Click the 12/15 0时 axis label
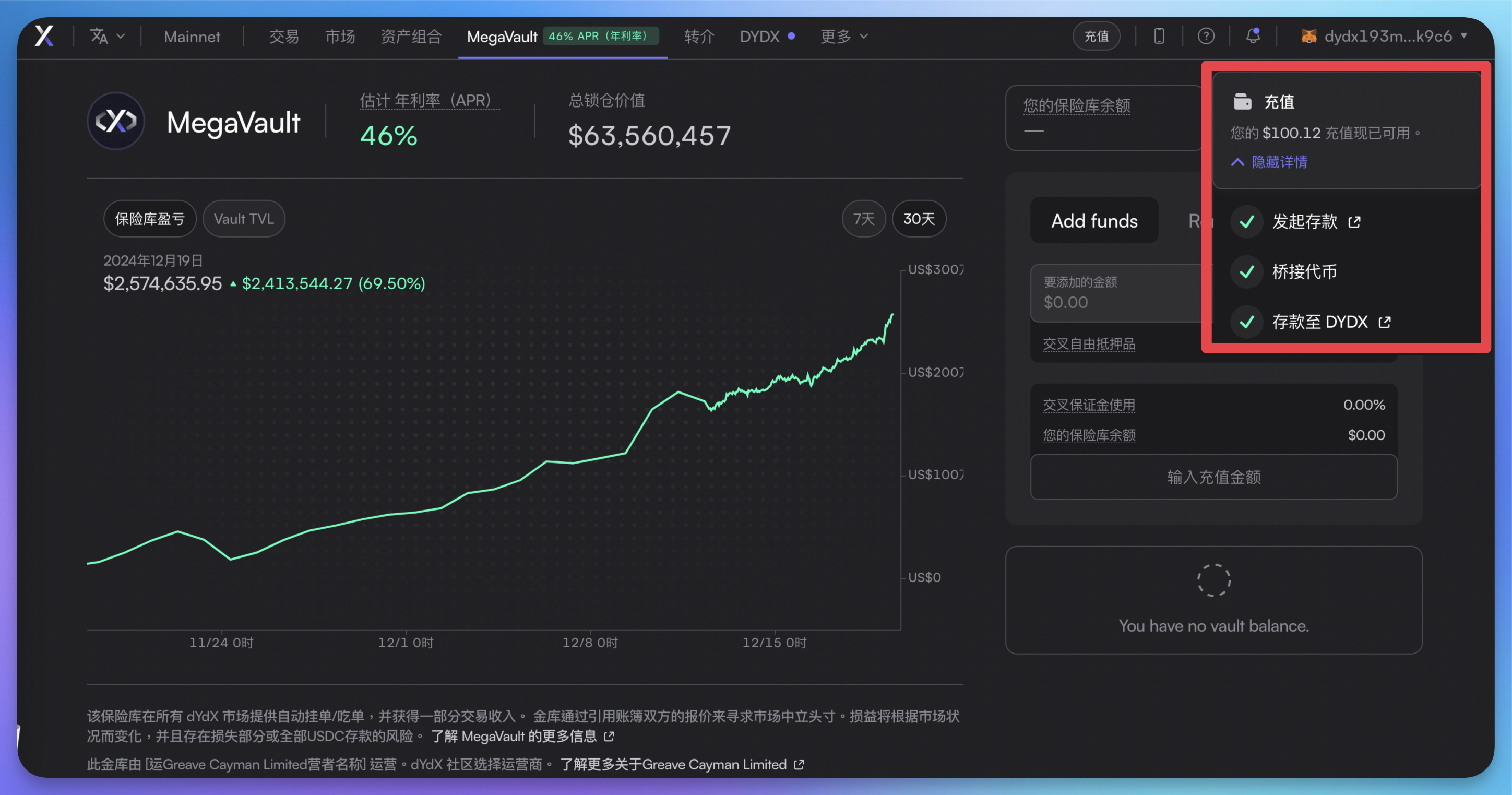The width and height of the screenshot is (1512, 795). [x=774, y=643]
